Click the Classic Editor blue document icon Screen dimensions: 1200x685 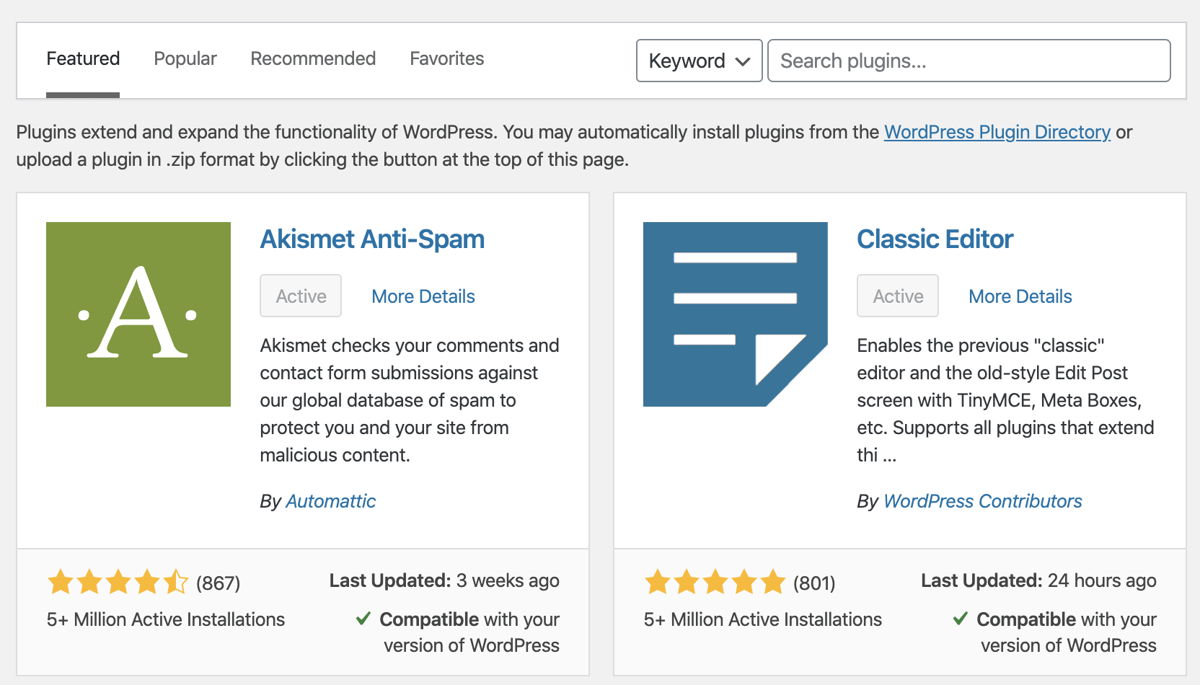pos(735,314)
